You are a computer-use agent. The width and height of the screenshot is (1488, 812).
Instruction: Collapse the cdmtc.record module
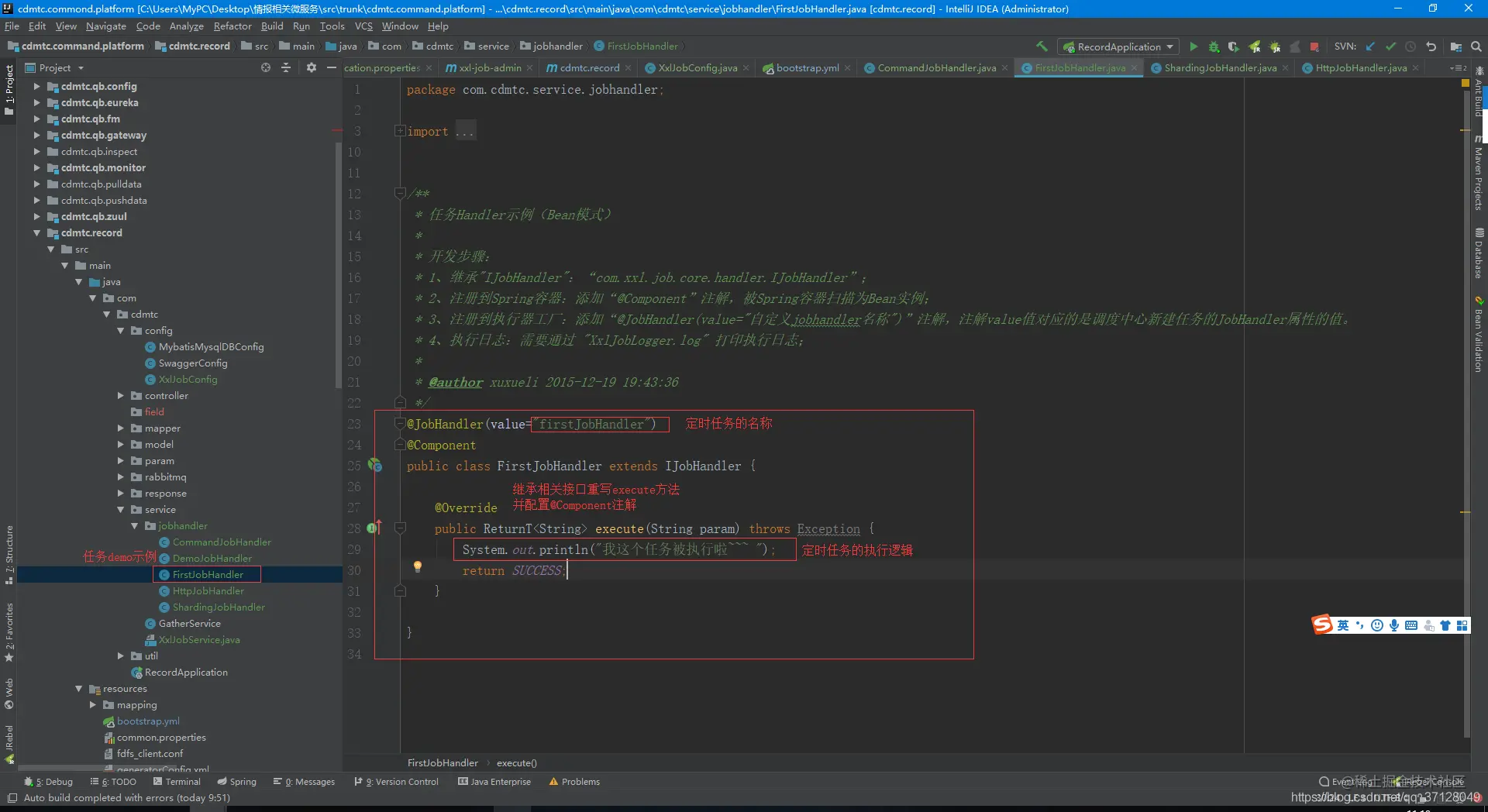[36, 232]
